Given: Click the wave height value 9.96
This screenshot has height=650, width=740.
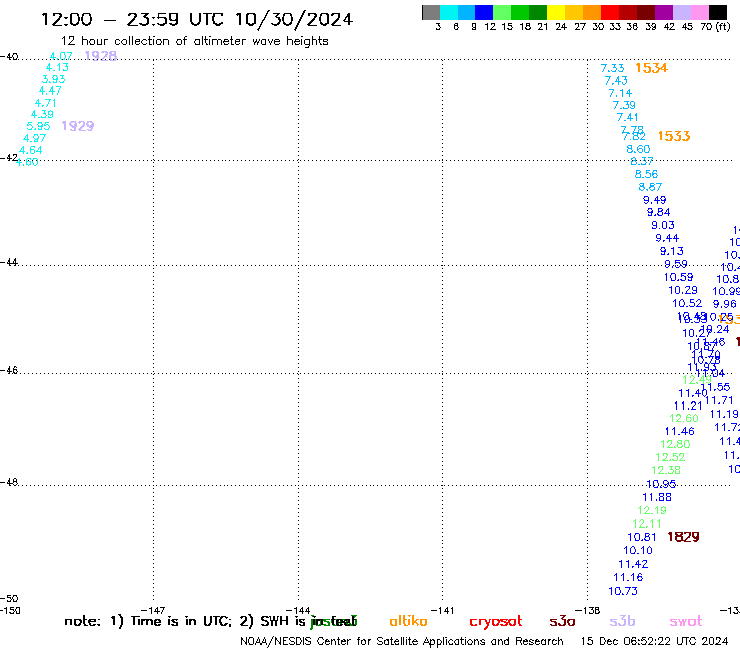Looking at the screenshot, I should pos(725,304).
